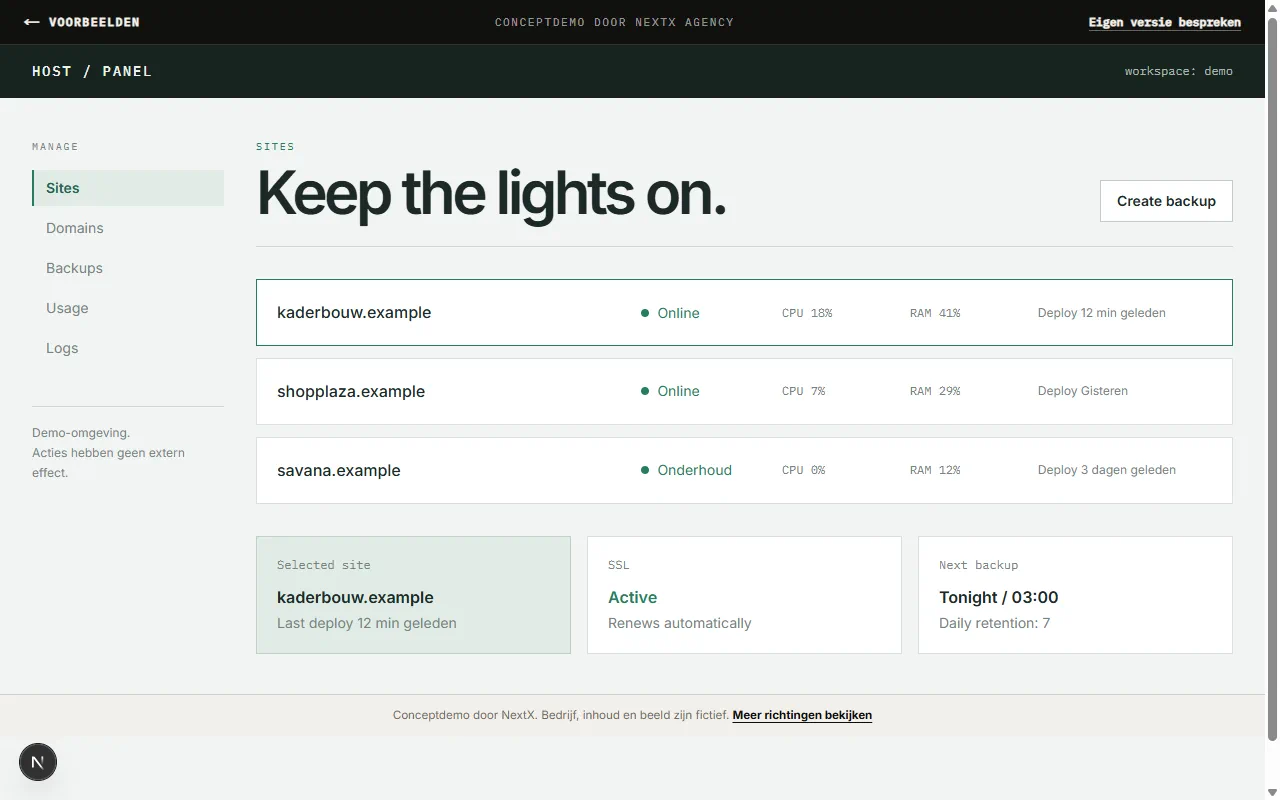The height and width of the screenshot is (800, 1280).
Task: Select the kaderbouw.example site row
Action: (x=744, y=313)
